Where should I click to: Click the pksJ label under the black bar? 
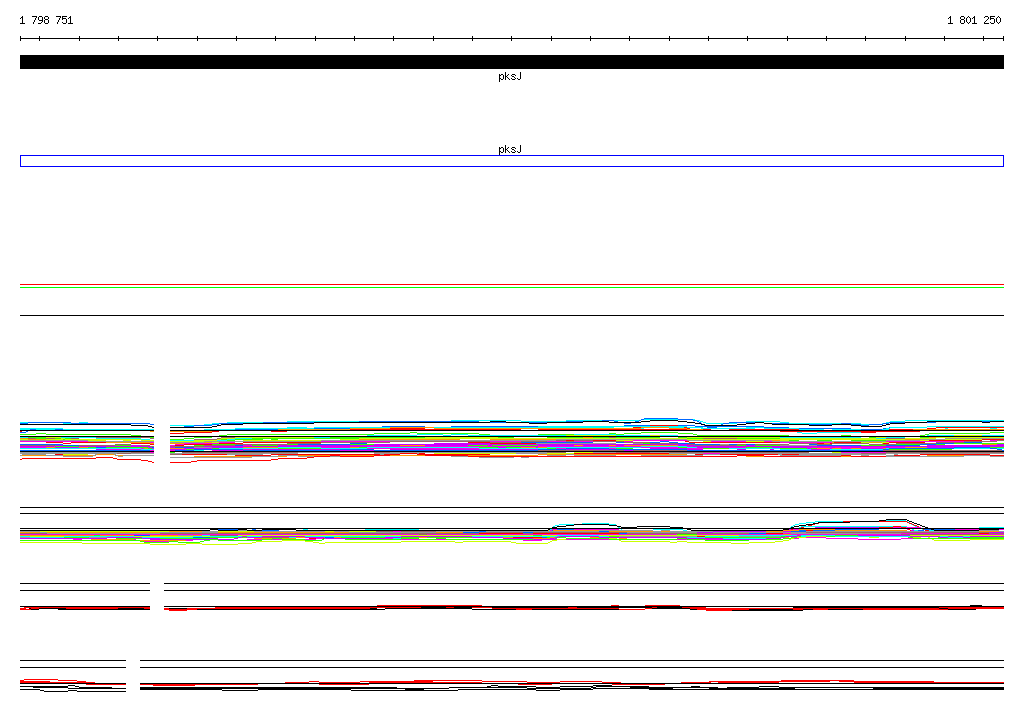click(x=510, y=76)
